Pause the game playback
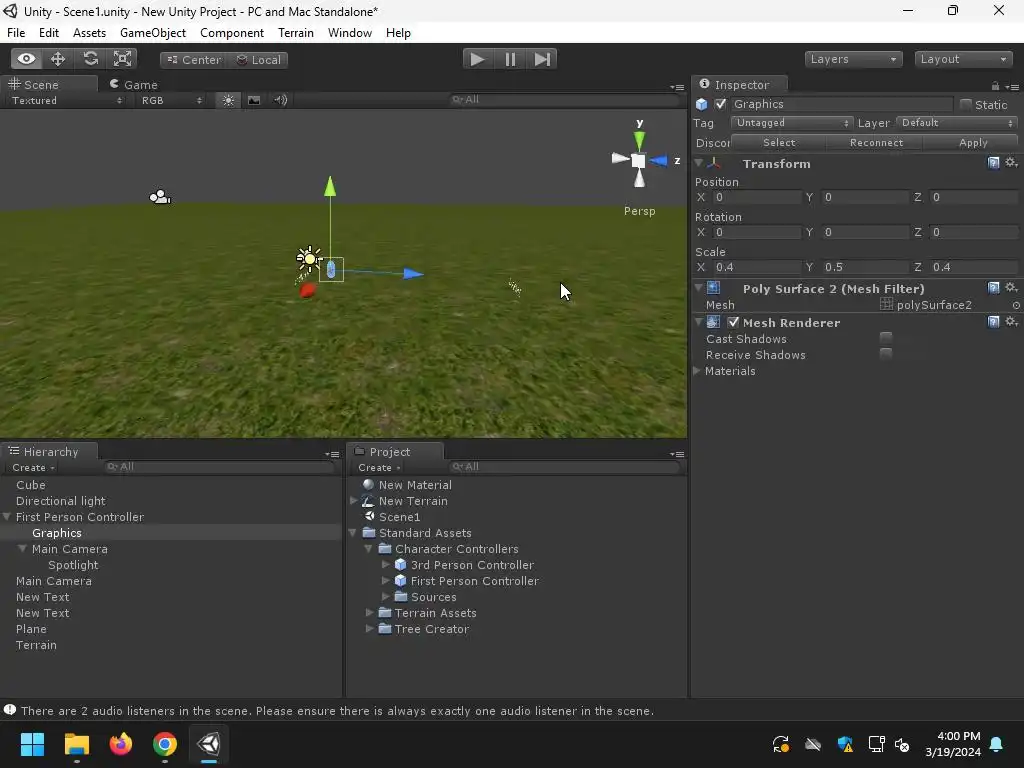 [510, 59]
